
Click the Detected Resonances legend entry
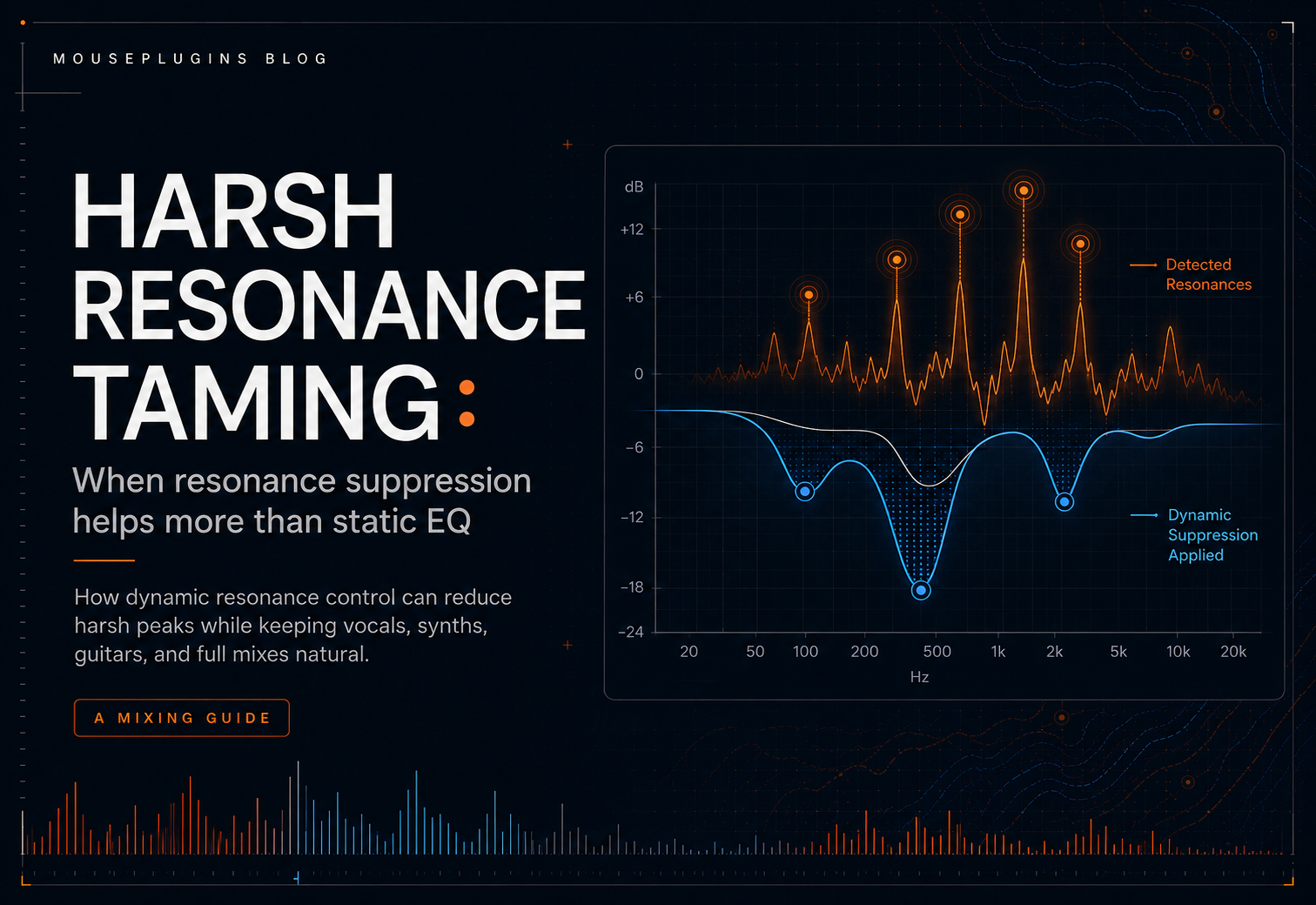(x=1192, y=274)
